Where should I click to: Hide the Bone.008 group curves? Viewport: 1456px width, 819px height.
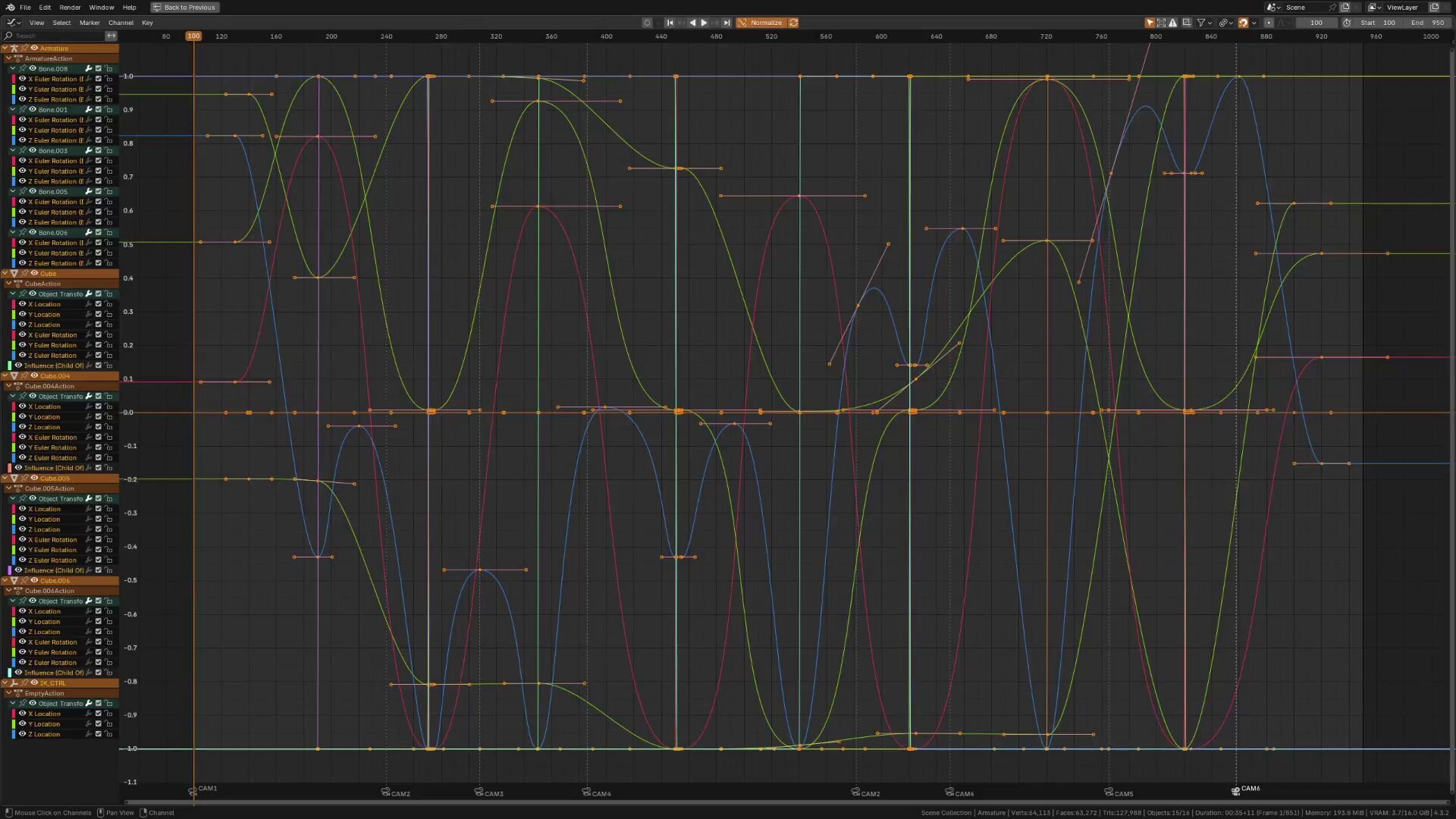pyautogui.click(x=32, y=68)
